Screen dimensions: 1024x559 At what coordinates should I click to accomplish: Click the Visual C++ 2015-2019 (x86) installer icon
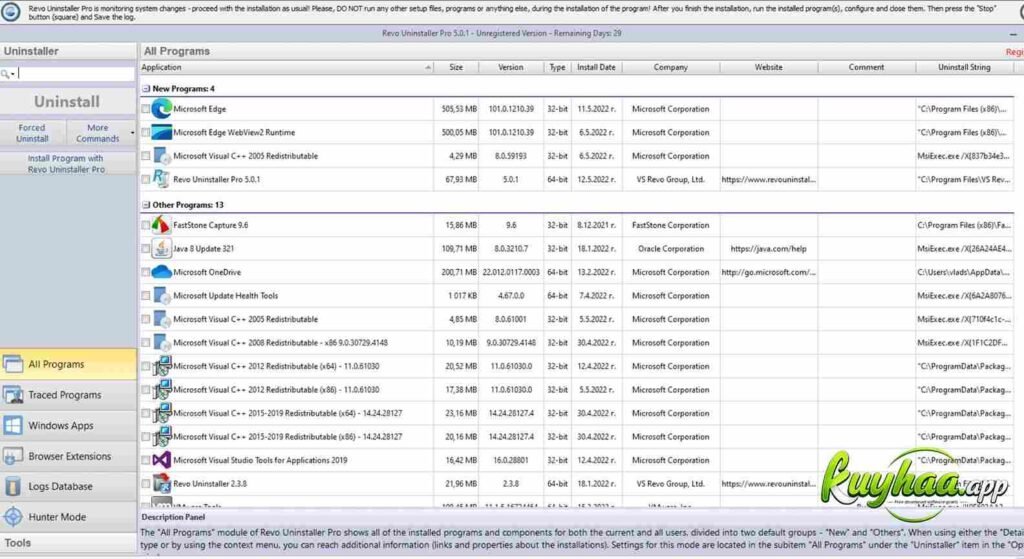tap(161, 437)
